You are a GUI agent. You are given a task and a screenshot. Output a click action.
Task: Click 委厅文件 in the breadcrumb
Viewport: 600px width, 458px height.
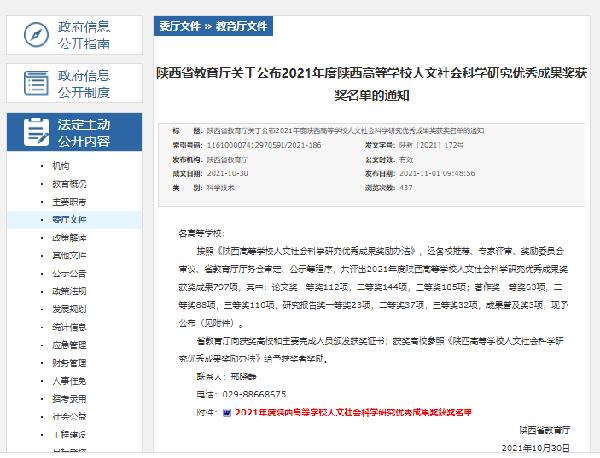click(x=179, y=29)
